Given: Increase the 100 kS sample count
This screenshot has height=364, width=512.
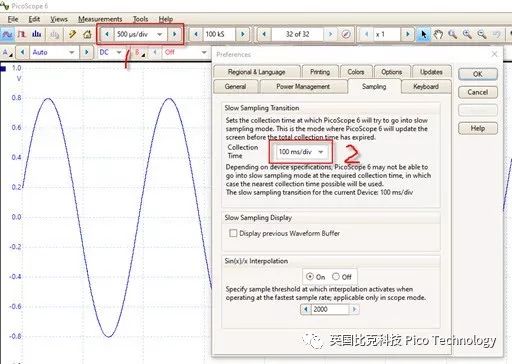Looking at the screenshot, I should 243,34.
